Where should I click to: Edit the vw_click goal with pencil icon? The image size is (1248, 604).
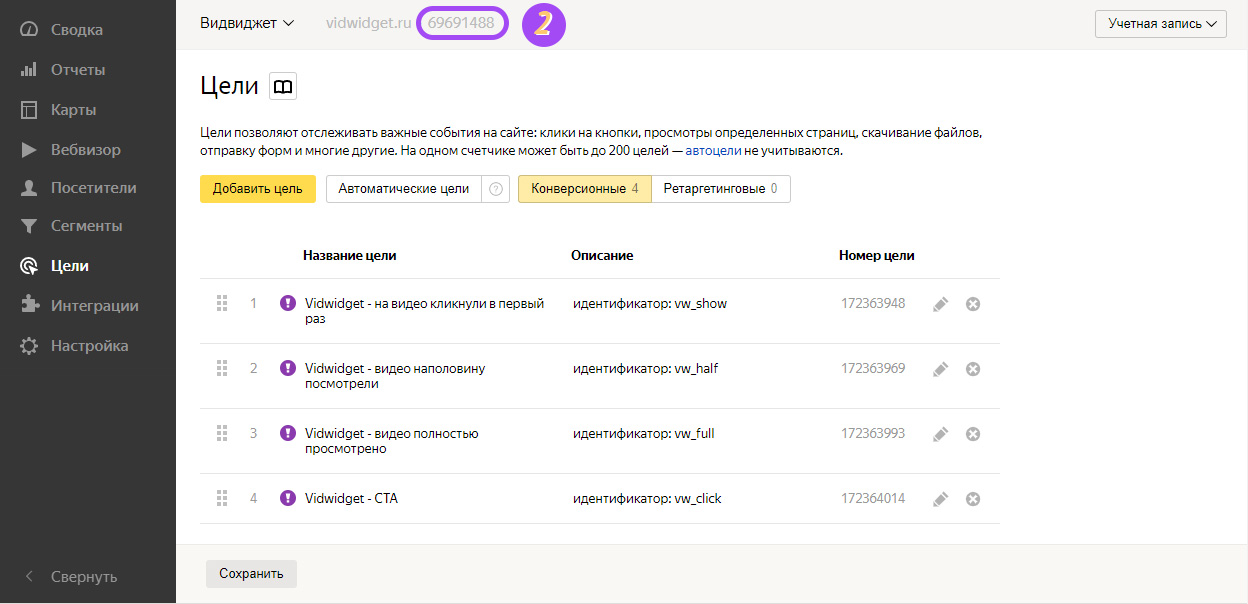pyautogui.click(x=940, y=499)
